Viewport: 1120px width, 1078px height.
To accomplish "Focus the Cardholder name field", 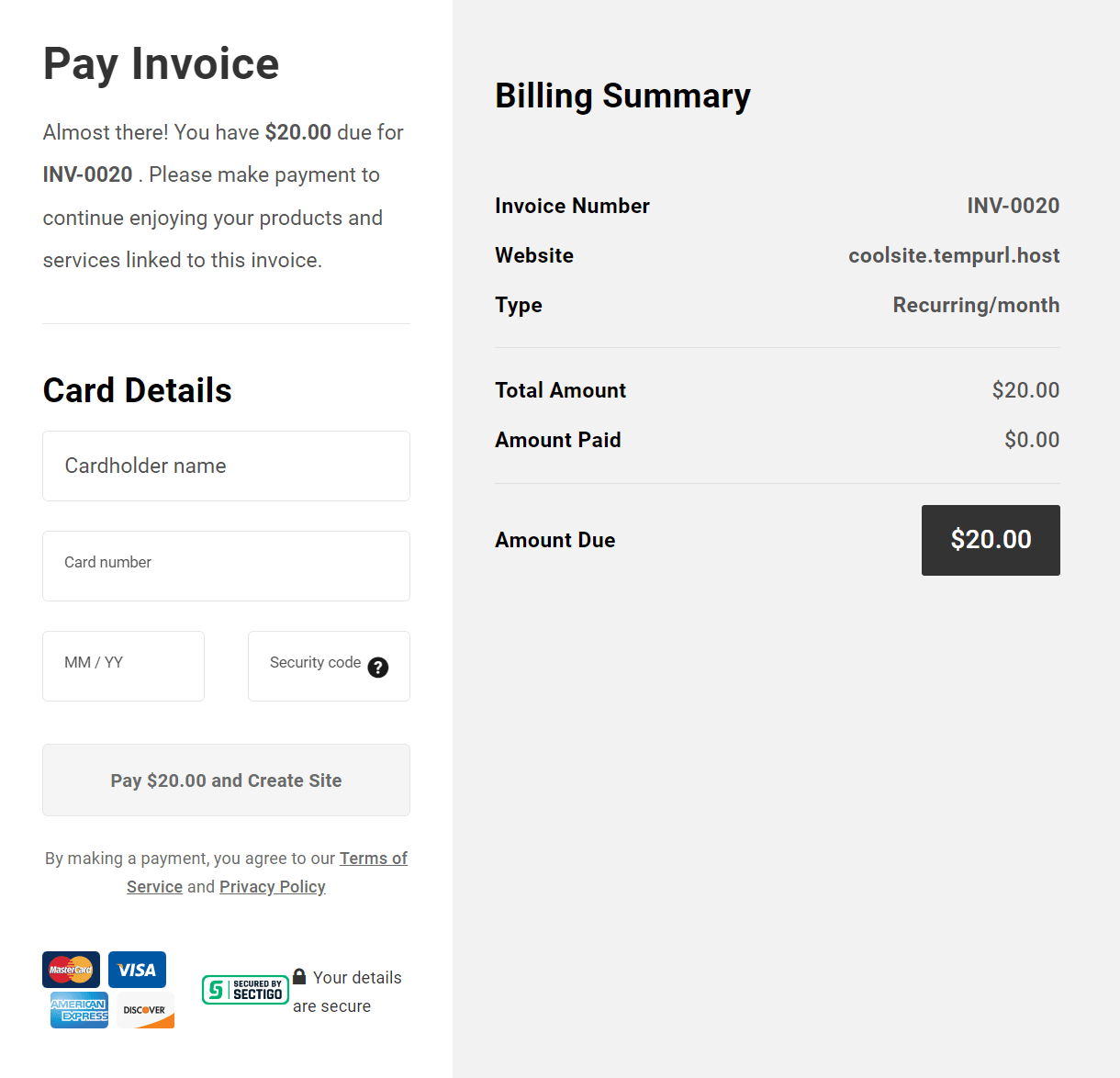I will click(226, 466).
